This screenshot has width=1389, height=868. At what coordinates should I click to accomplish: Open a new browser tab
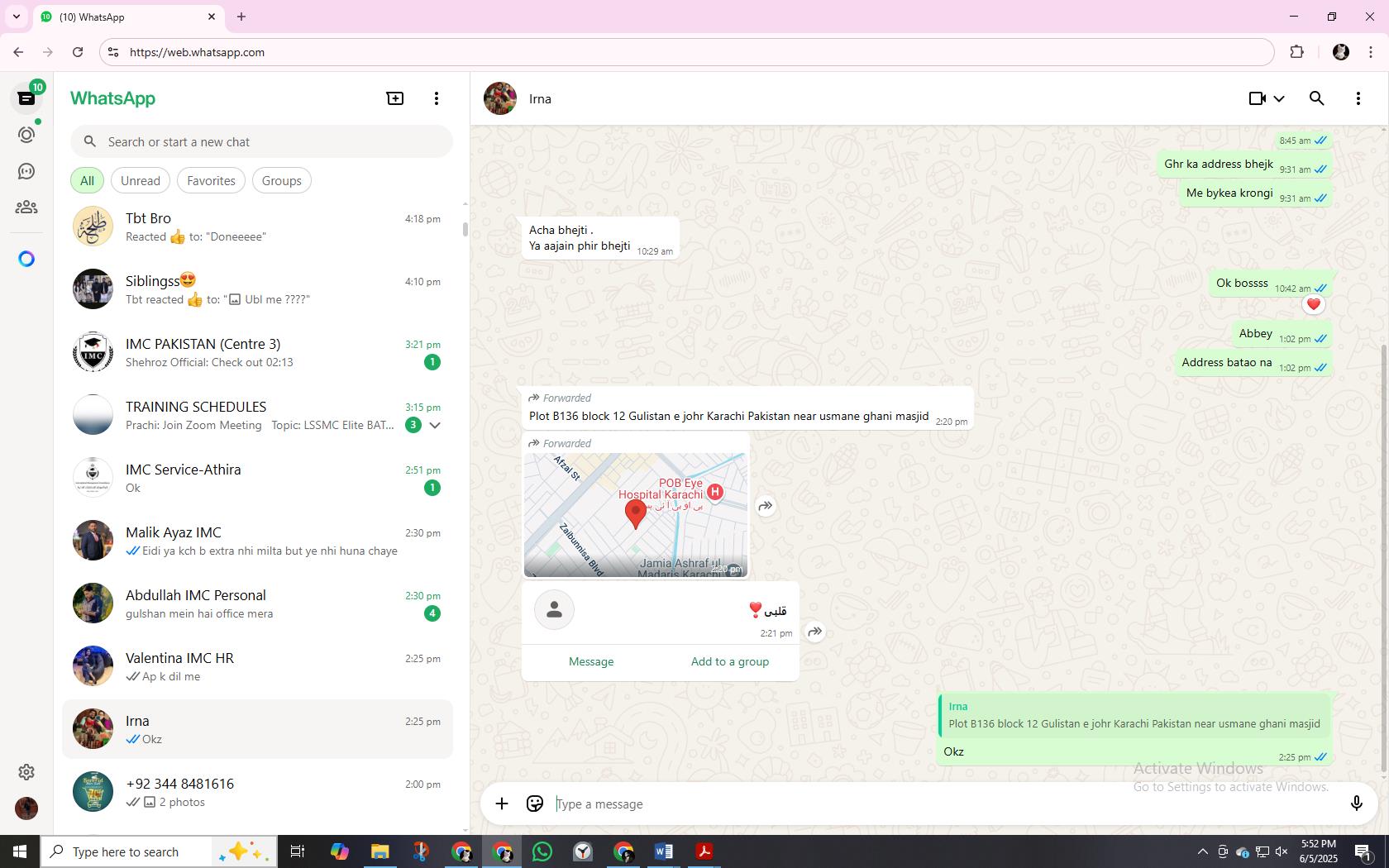pyautogui.click(x=241, y=17)
